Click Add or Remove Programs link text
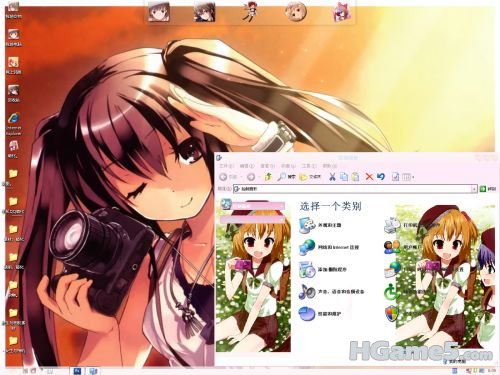 [332, 269]
